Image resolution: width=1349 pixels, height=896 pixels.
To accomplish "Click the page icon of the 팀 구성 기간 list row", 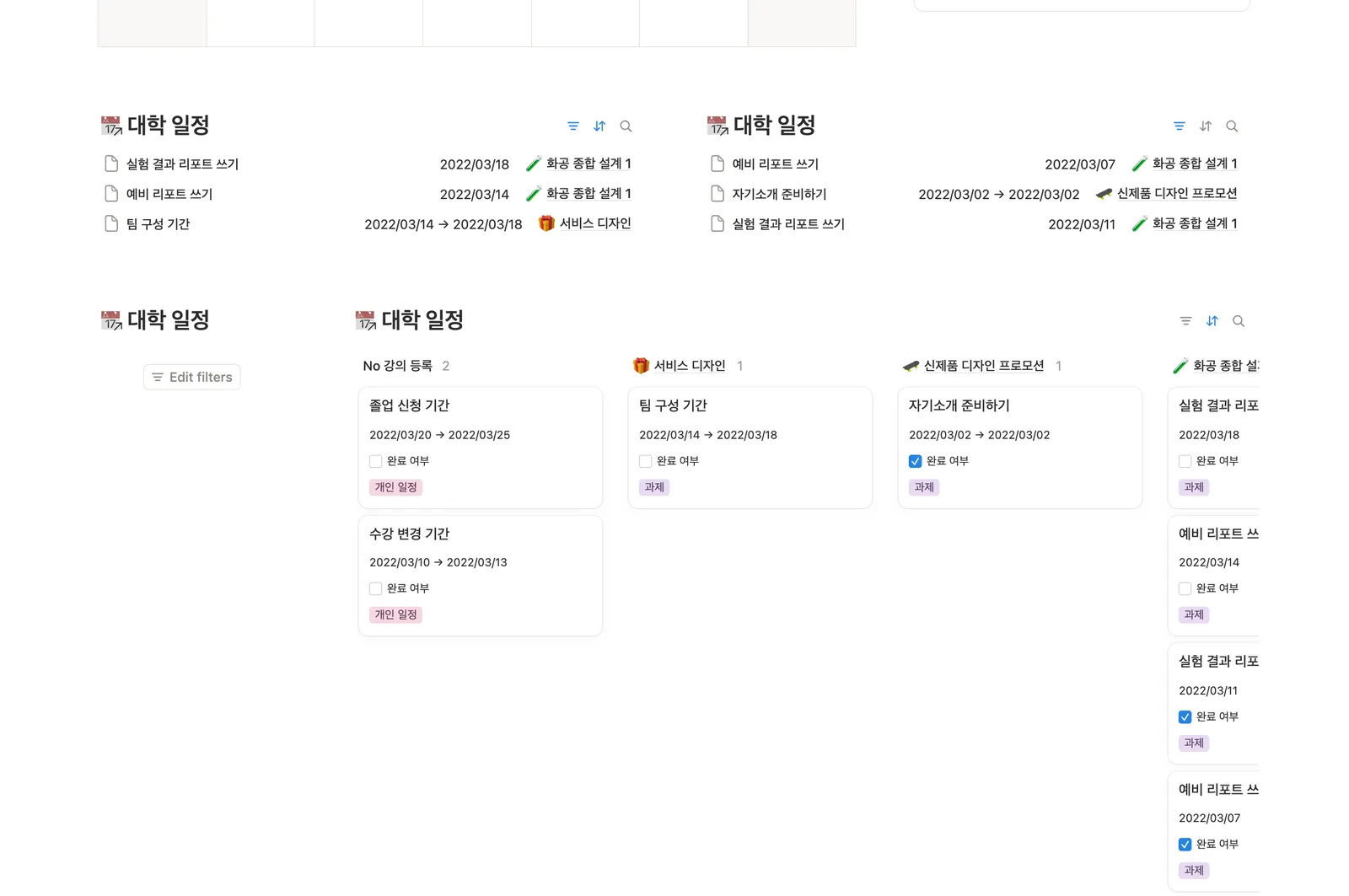I will click(111, 223).
